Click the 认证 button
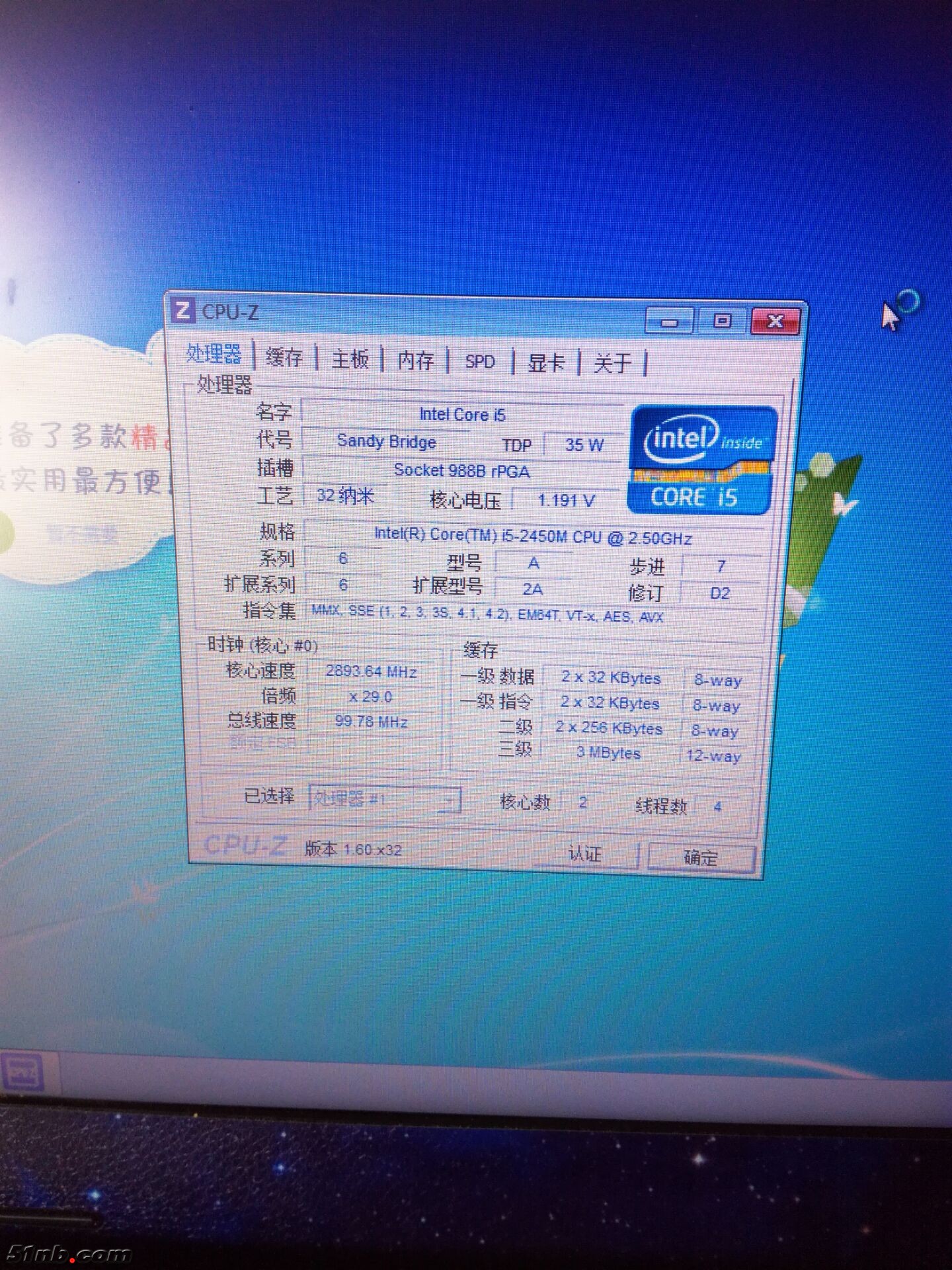 tap(586, 854)
